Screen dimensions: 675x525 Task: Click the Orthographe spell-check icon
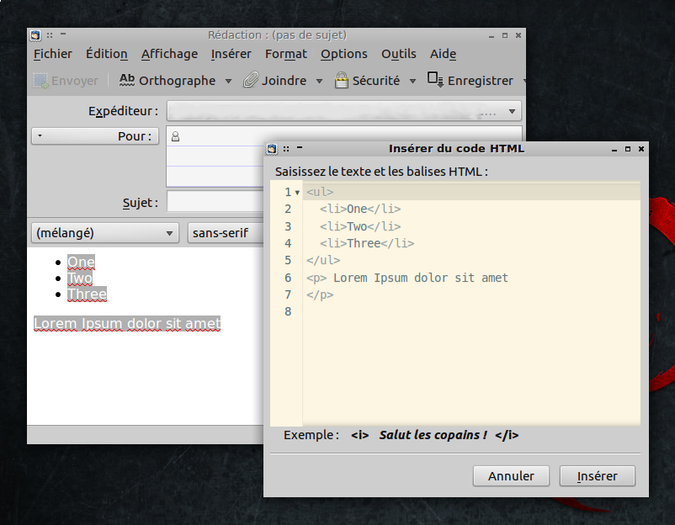(127, 80)
